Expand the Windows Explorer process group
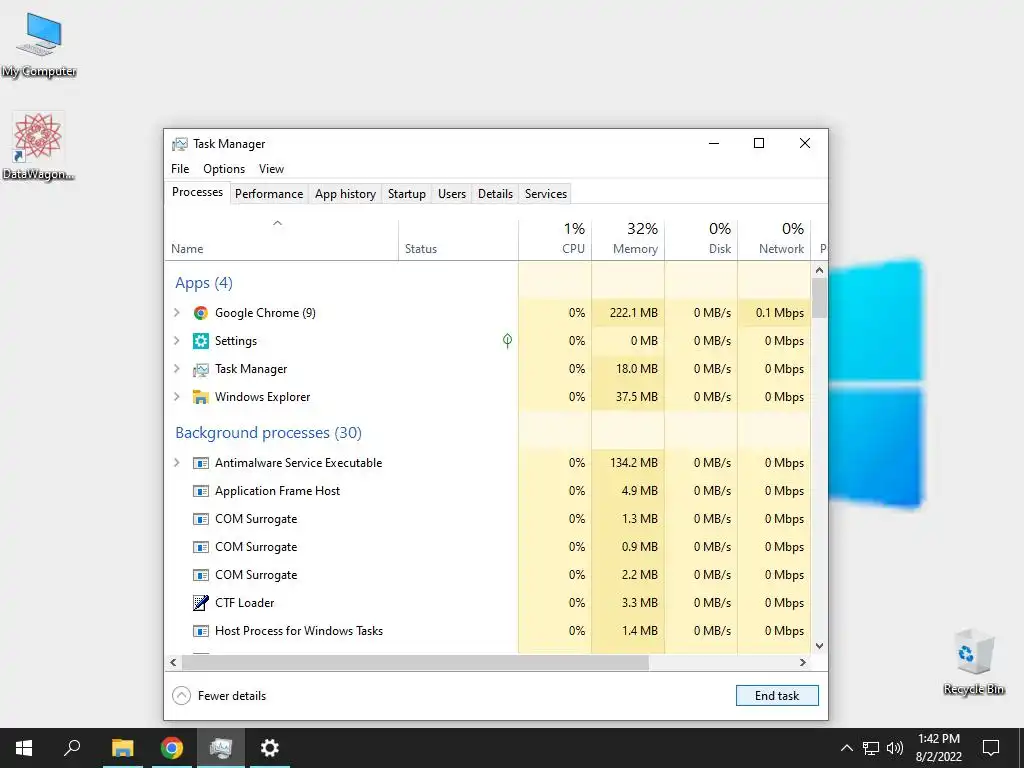Screen dimensions: 1024x768 (176, 397)
